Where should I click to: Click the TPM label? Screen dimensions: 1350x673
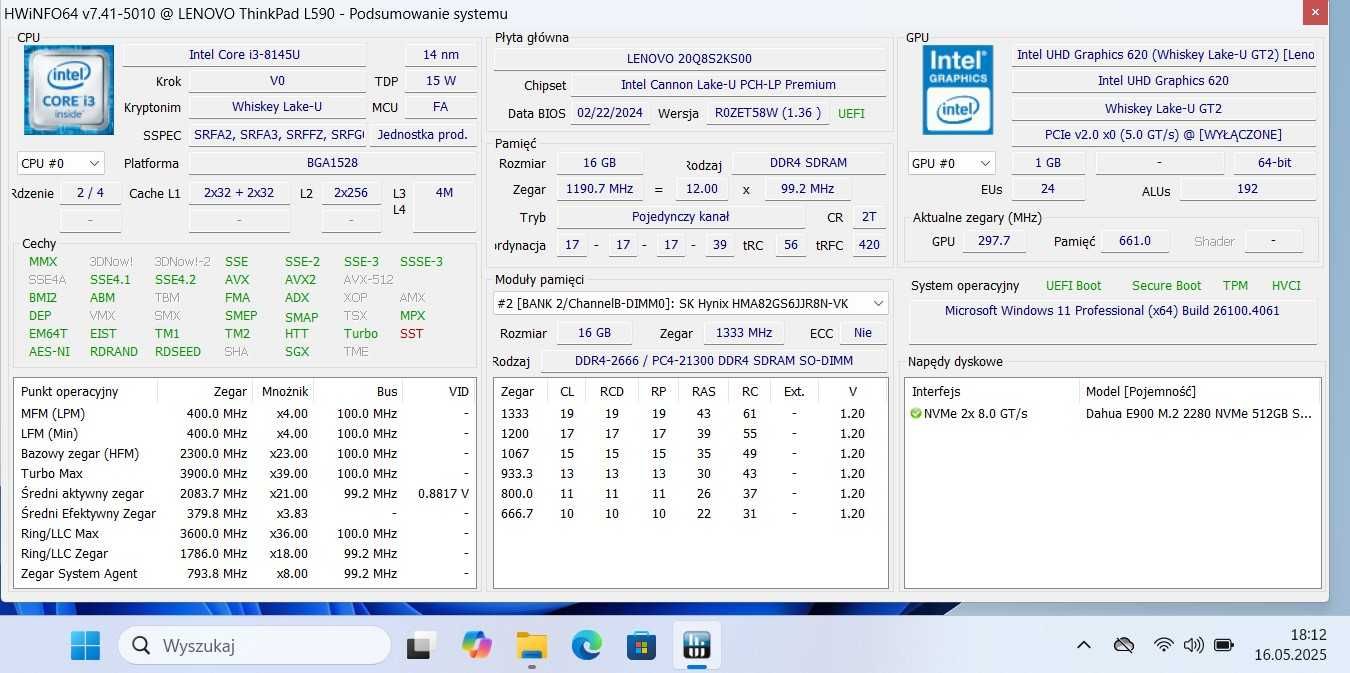pos(1235,286)
